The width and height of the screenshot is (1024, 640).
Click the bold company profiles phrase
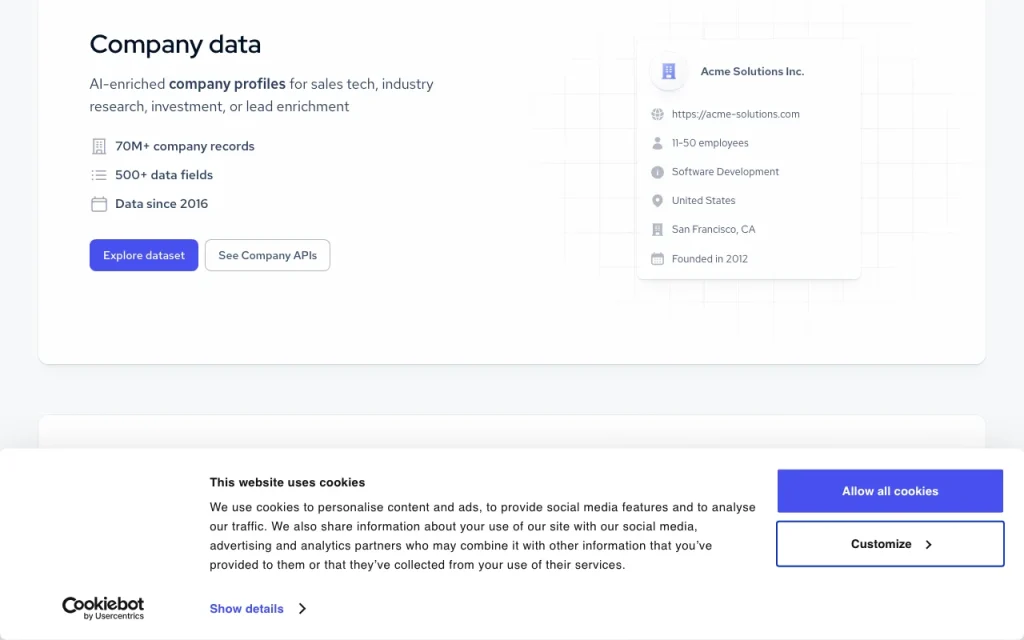227,84
